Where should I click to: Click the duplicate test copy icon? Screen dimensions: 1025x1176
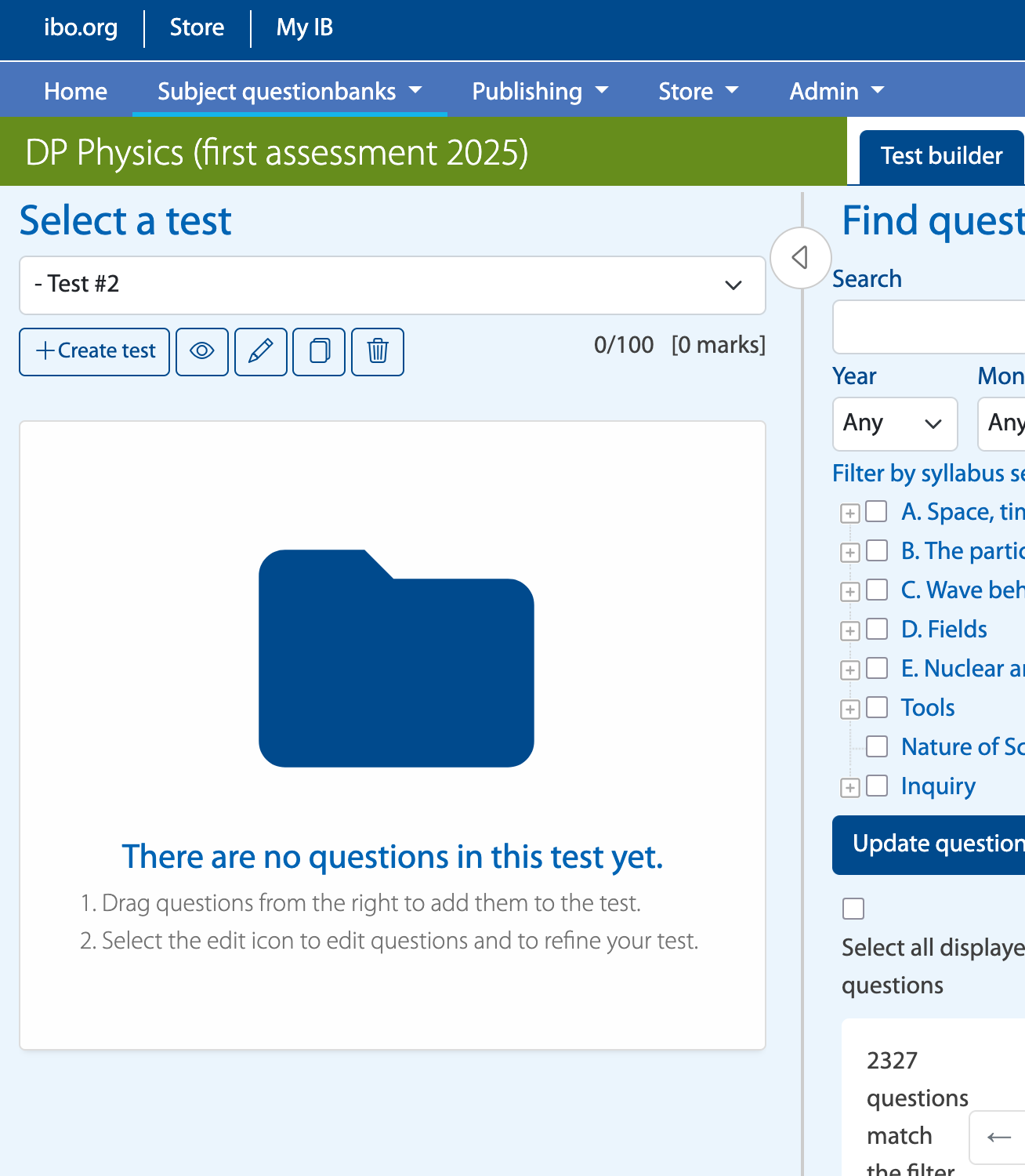(319, 351)
